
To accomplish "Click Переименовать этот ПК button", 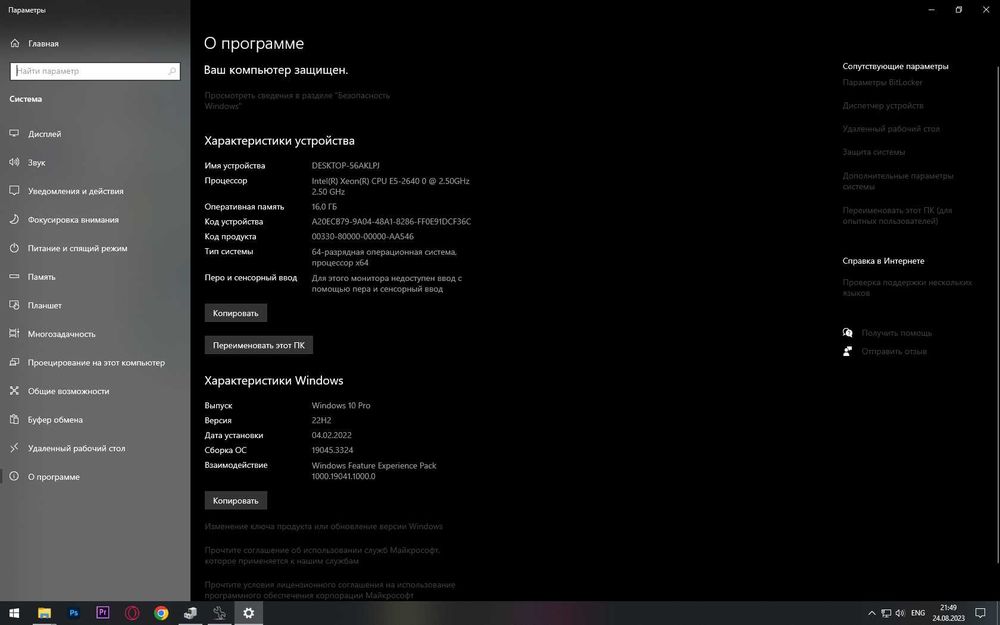I will coord(258,345).
